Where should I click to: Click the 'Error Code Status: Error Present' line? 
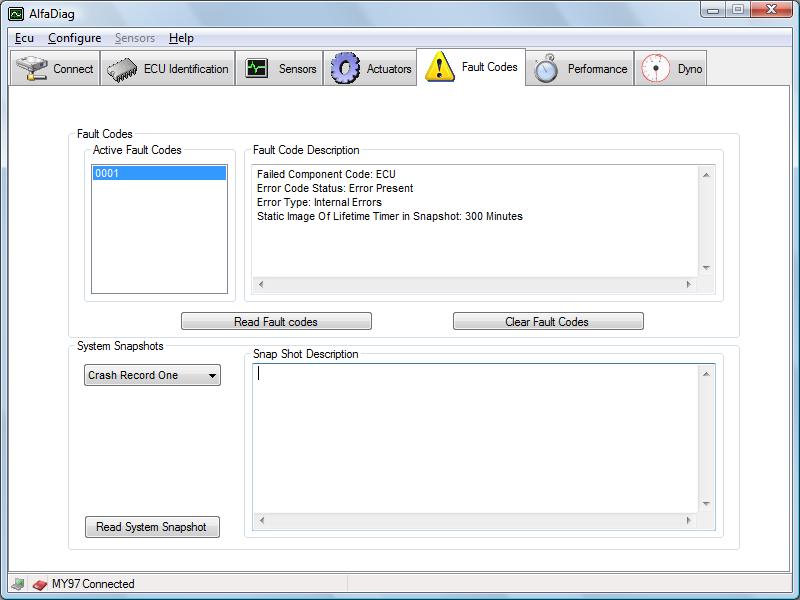point(335,188)
